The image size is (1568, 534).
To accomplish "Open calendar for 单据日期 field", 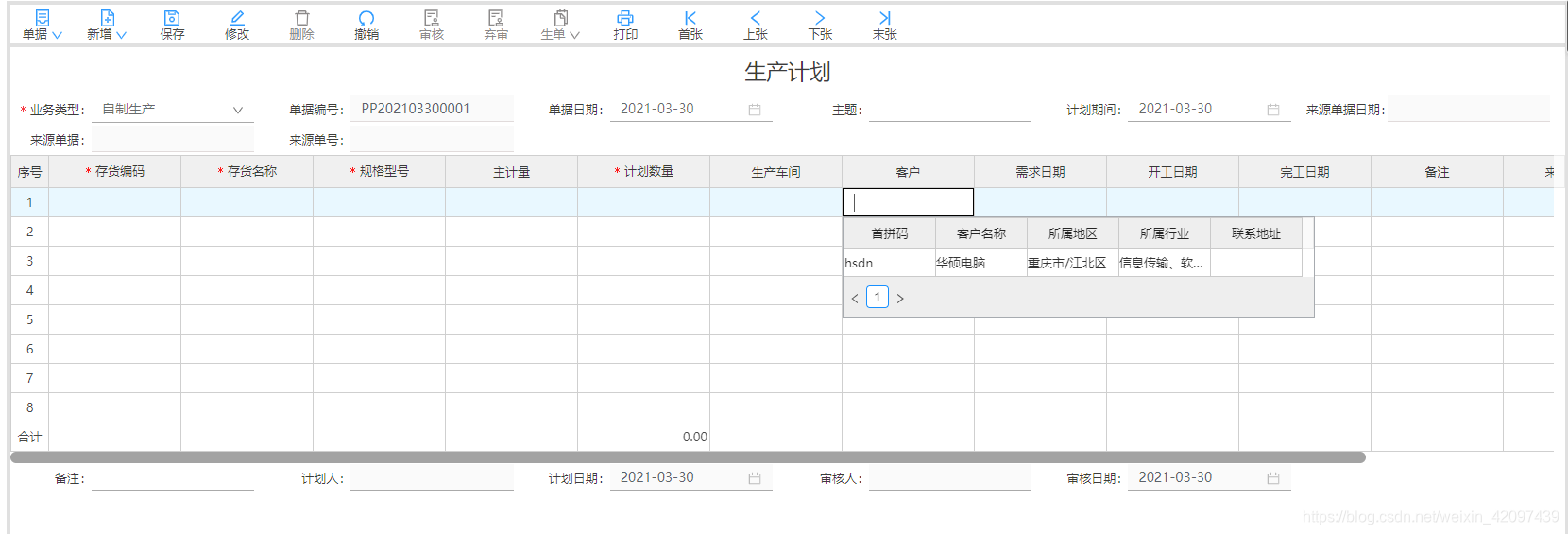I will point(755,110).
